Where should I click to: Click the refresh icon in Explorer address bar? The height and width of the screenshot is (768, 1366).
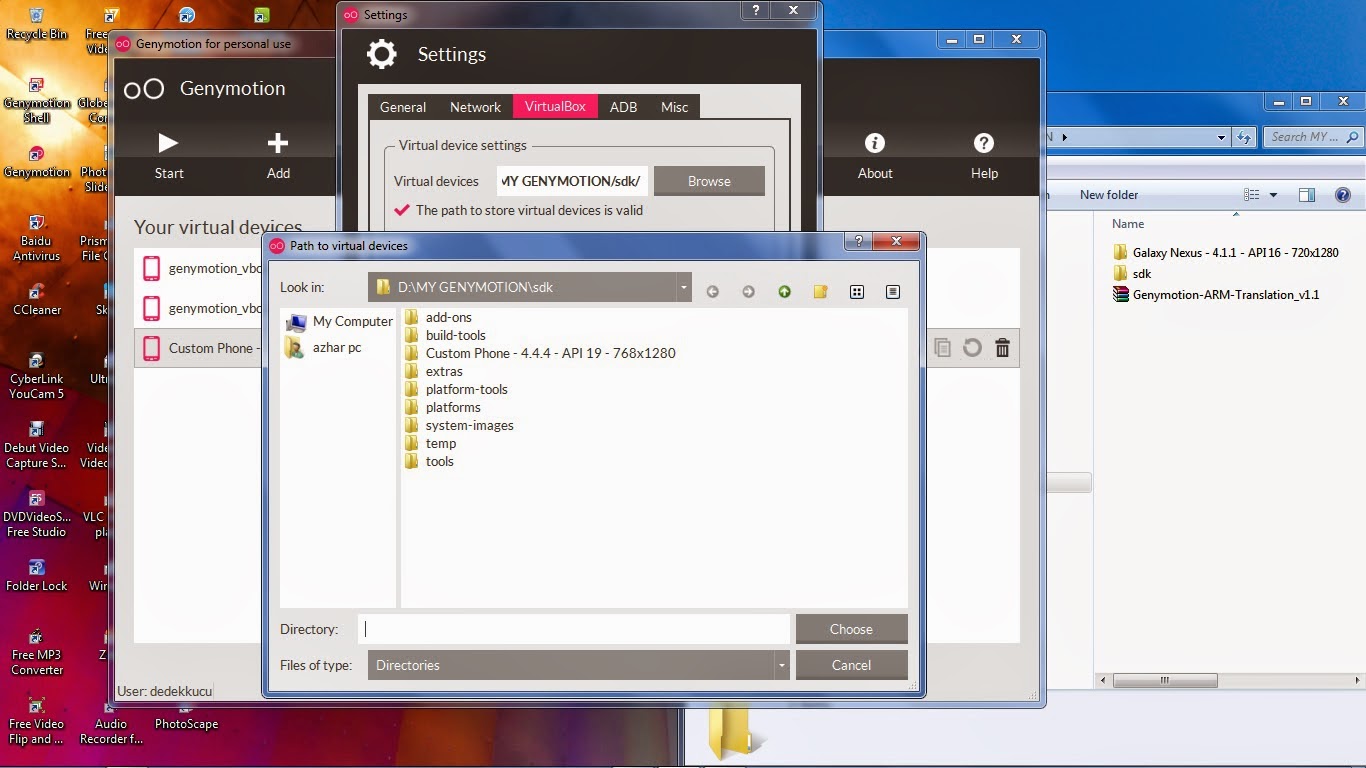point(1243,137)
